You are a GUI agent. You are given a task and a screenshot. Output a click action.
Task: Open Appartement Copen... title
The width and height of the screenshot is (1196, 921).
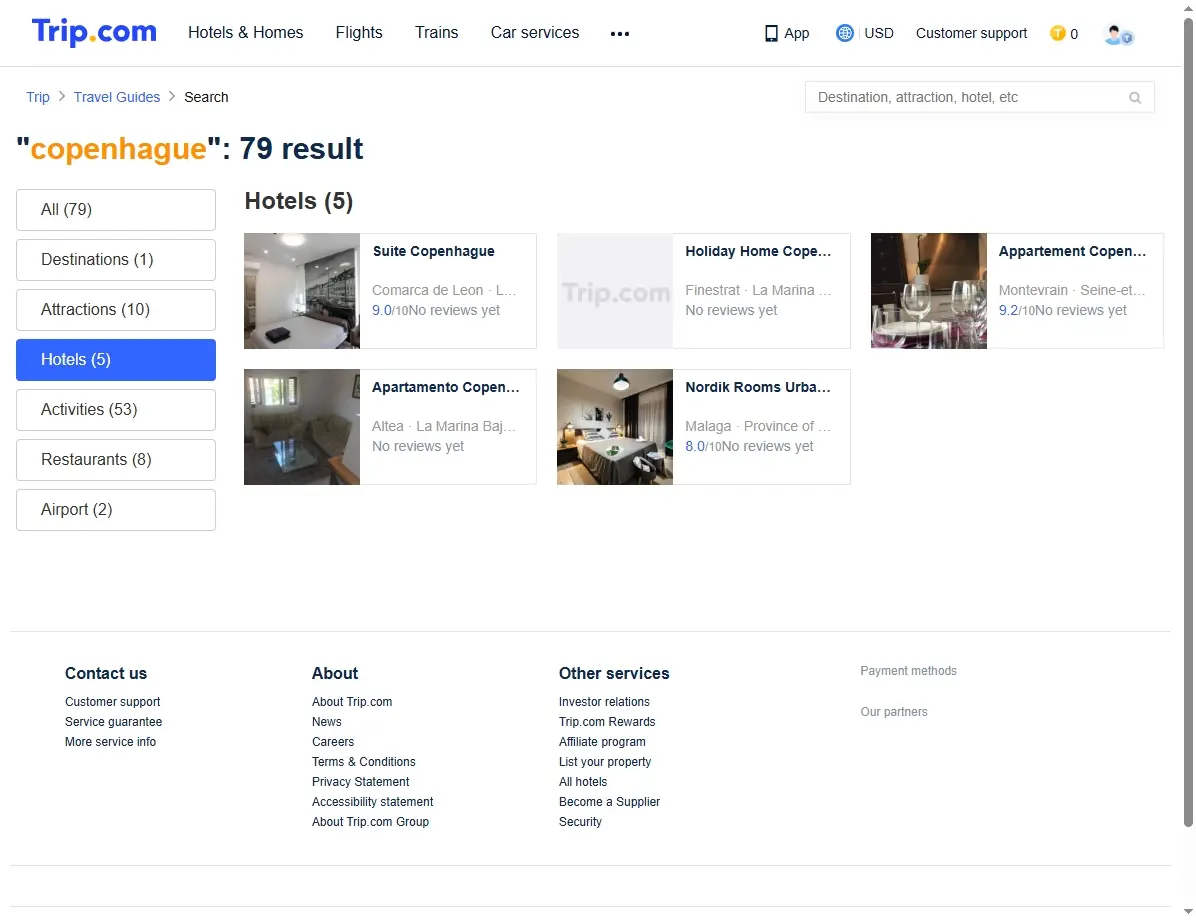(x=1072, y=251)
